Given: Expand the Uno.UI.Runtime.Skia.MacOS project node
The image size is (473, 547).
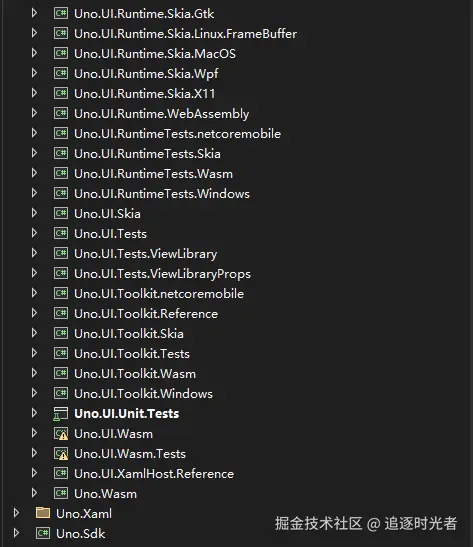Looking at the screenshot, I should (x=34, y=53).
